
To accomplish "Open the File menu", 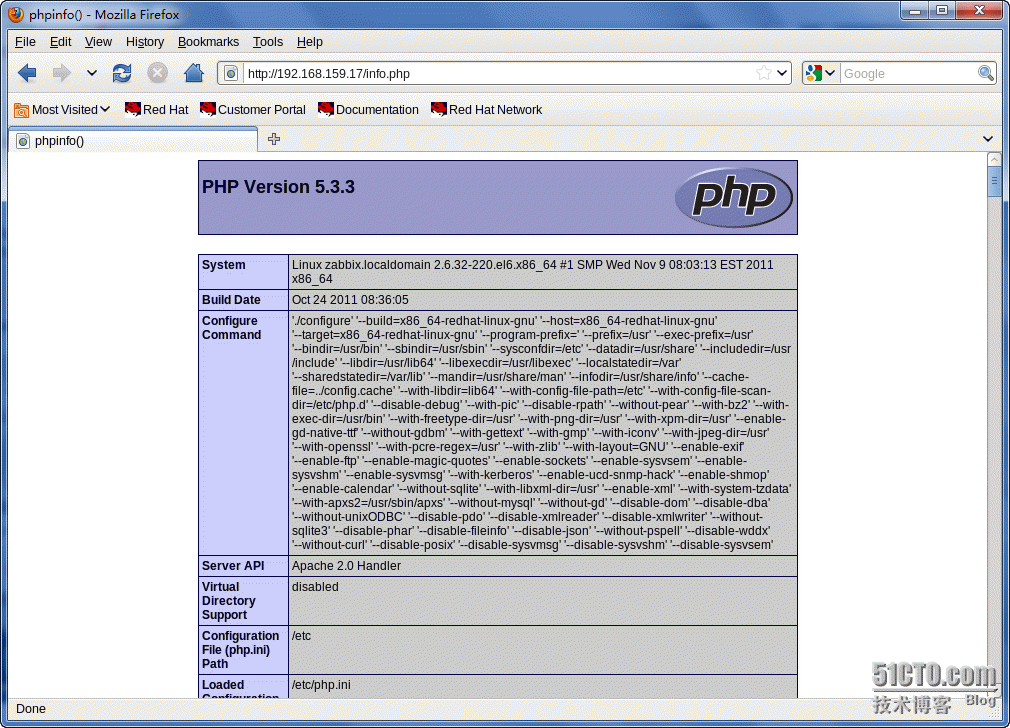I will [25, 42].
